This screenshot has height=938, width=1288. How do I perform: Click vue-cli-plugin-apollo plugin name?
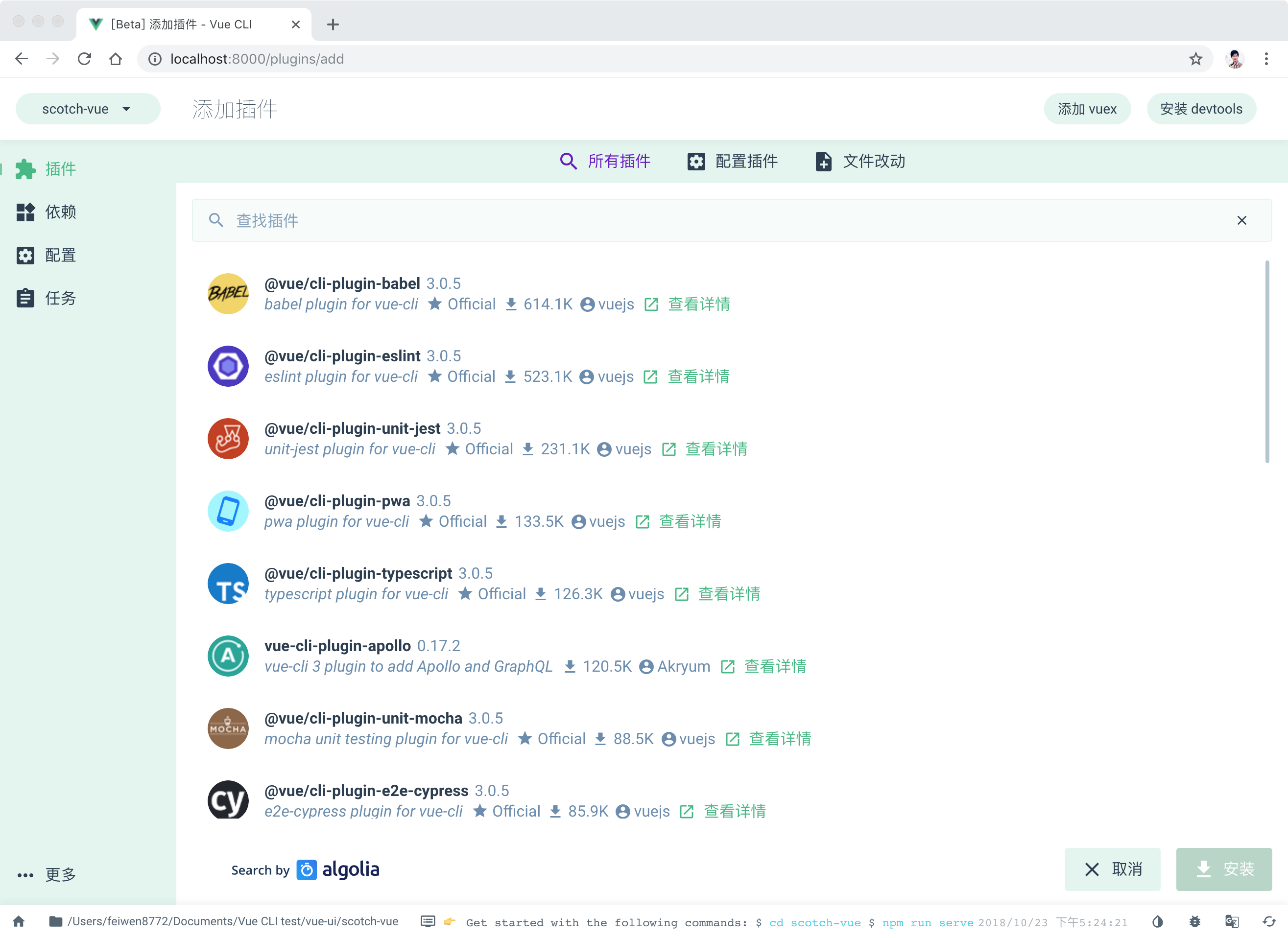[337, 646]
